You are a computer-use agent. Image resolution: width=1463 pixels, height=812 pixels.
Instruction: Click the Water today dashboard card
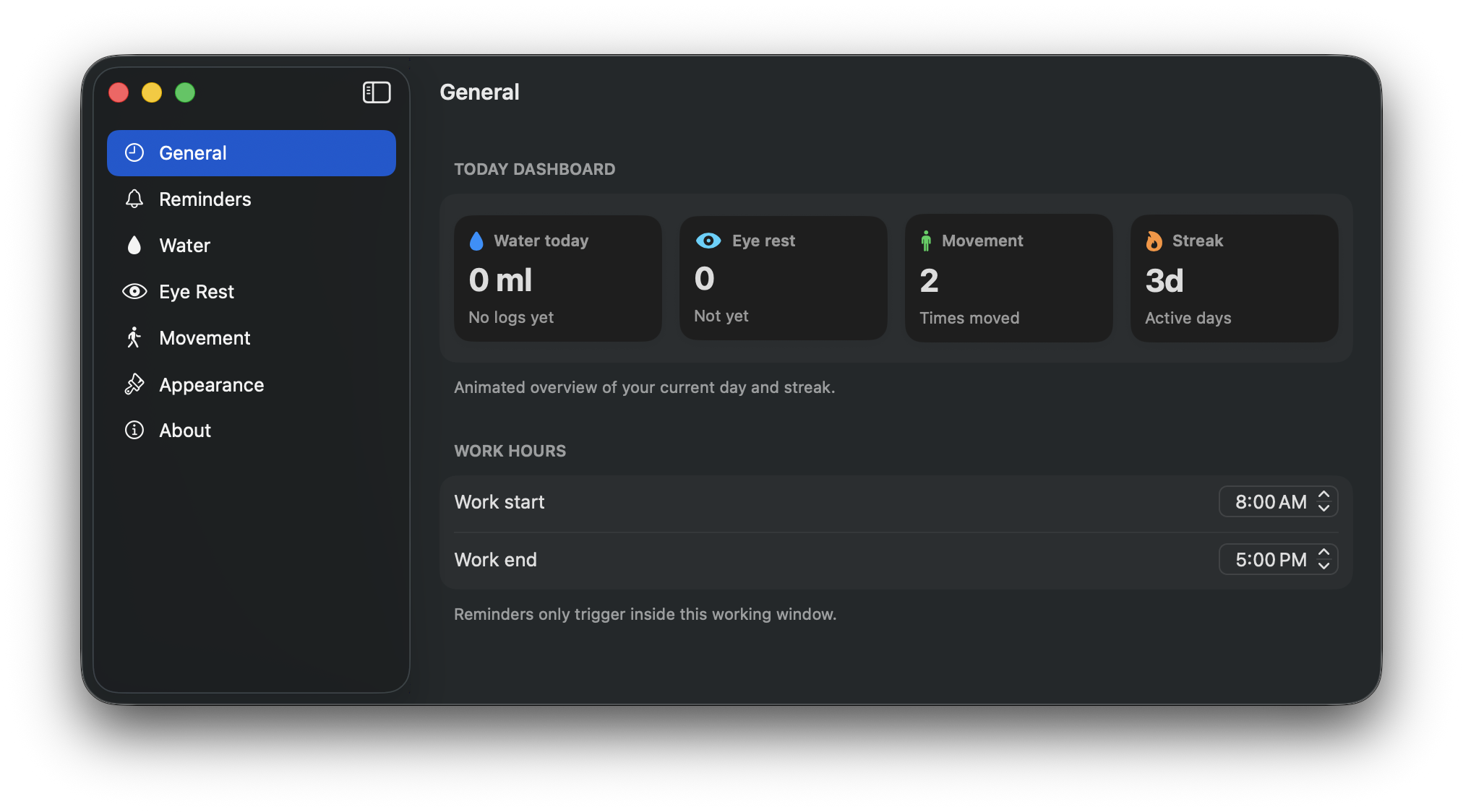[557, 278]
